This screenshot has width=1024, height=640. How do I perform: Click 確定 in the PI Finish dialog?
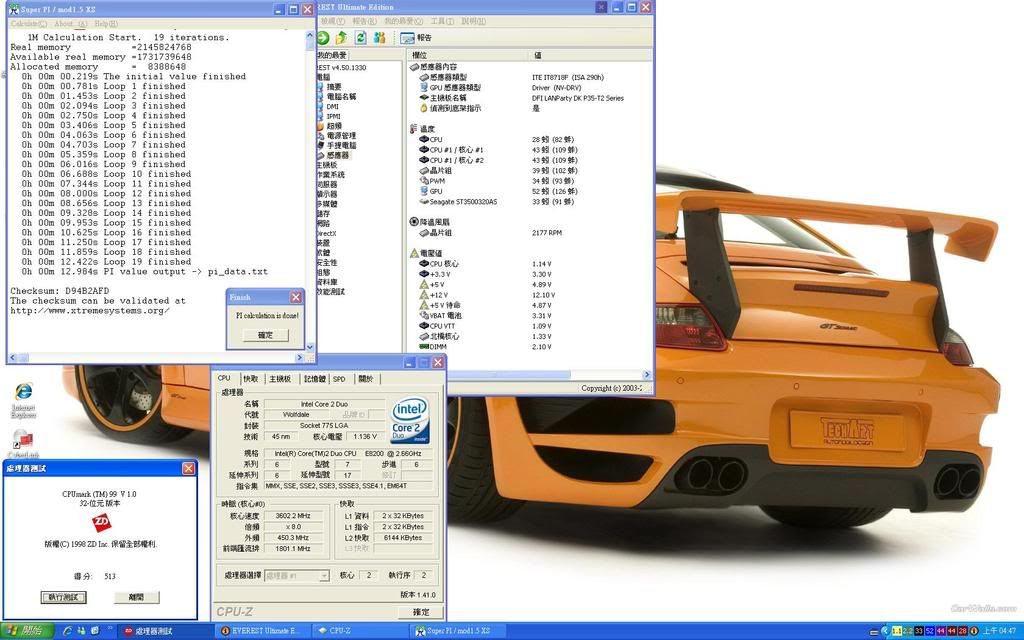pyautogui.click(x=265, y=335)
